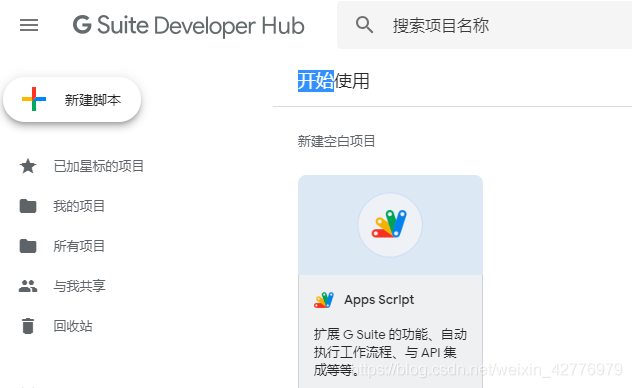This screenshot has height=388, width=632.
Task: Click the Apps Script card description text
Action: coord(390,352)
